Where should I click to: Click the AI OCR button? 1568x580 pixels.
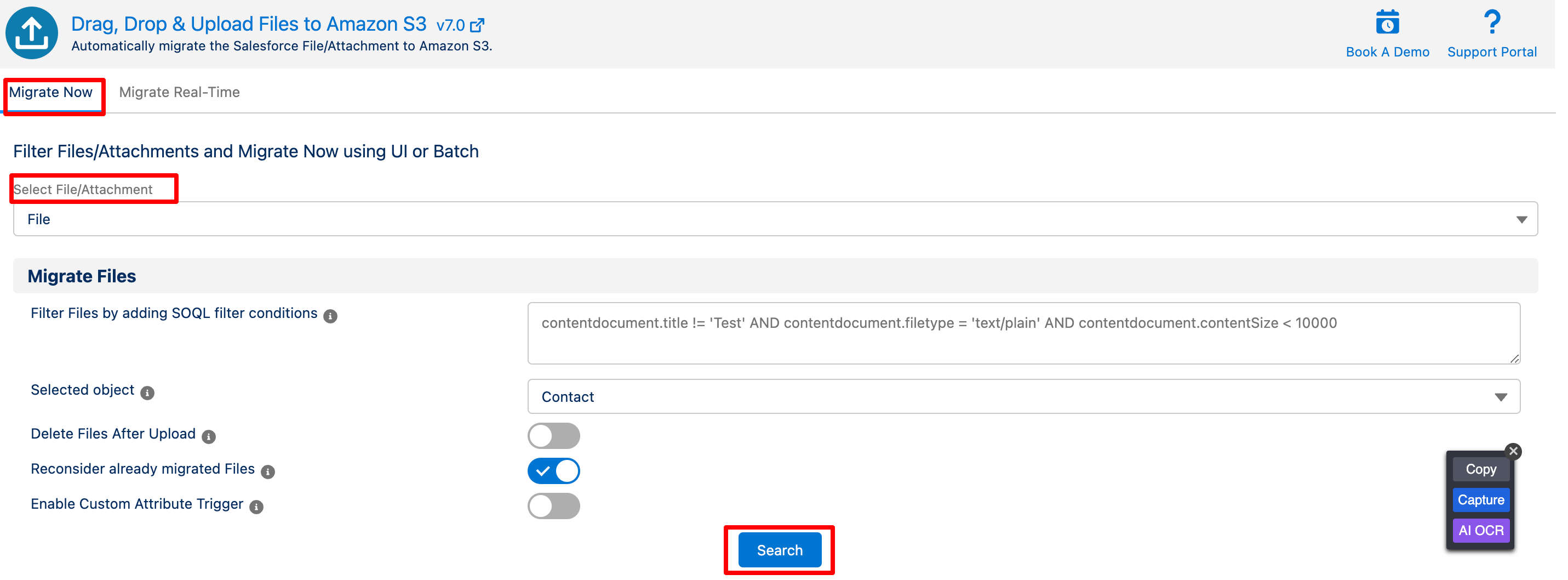(x=1481, y=531)
